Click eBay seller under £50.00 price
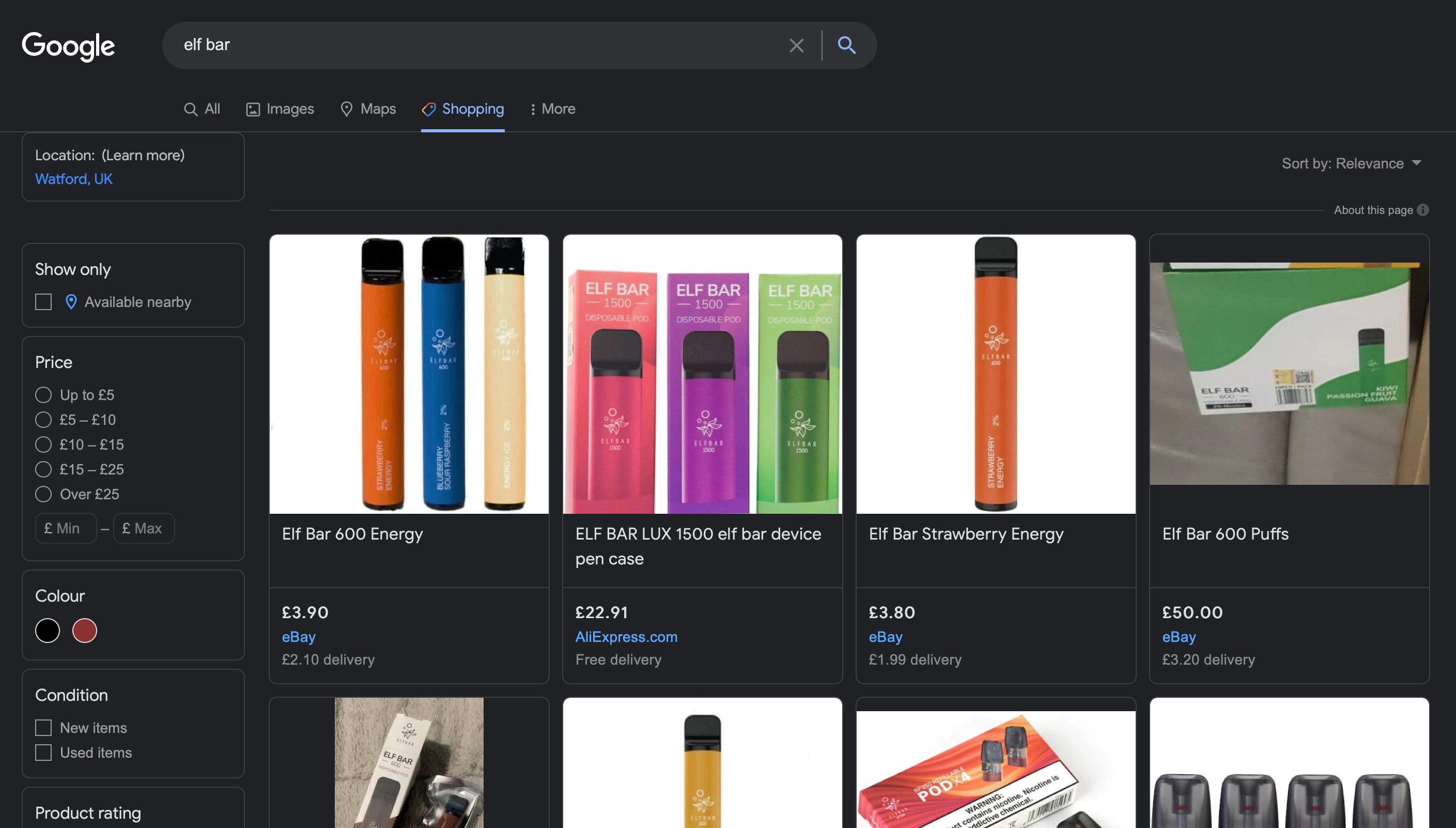This screenshot has height=828, width=1456. tap(1179, 637)
